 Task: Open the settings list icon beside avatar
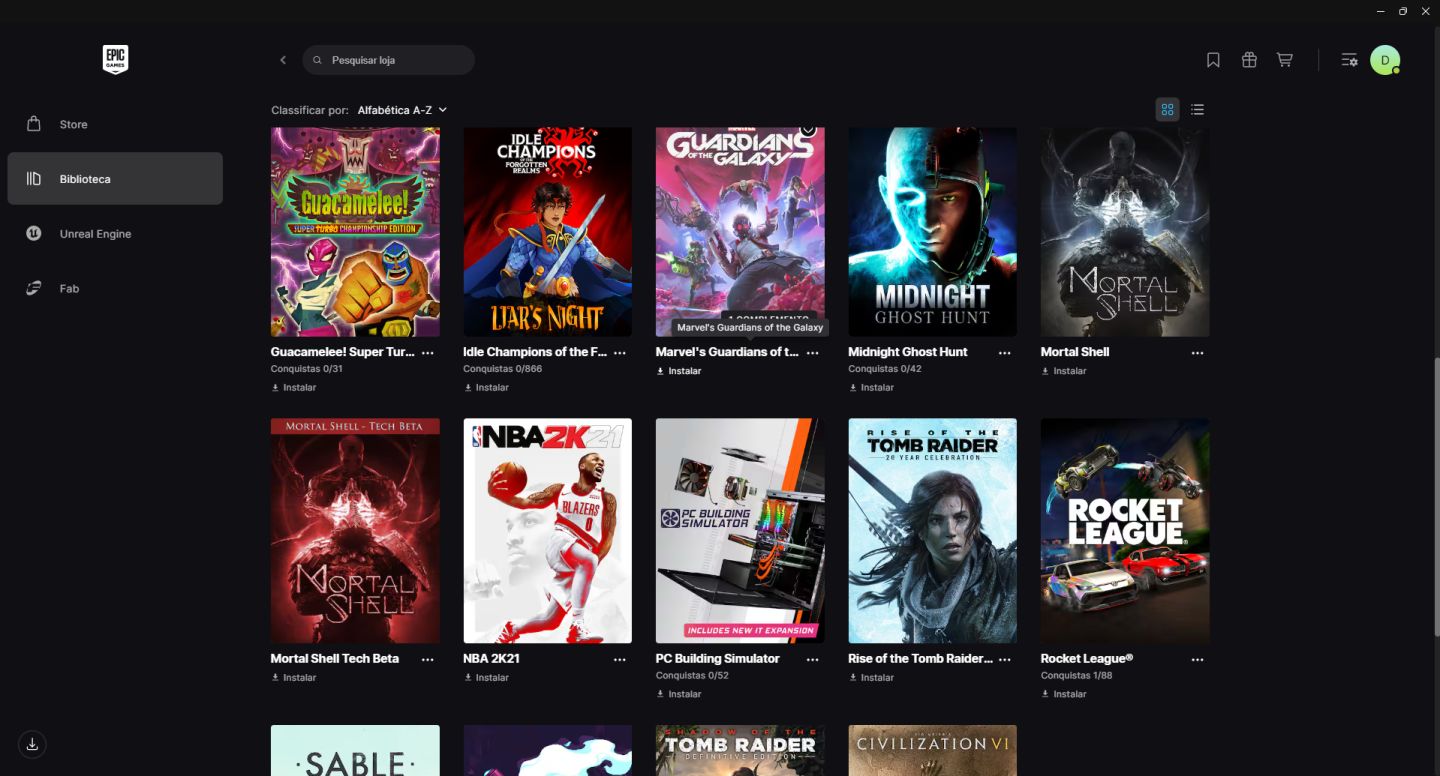1349,60
